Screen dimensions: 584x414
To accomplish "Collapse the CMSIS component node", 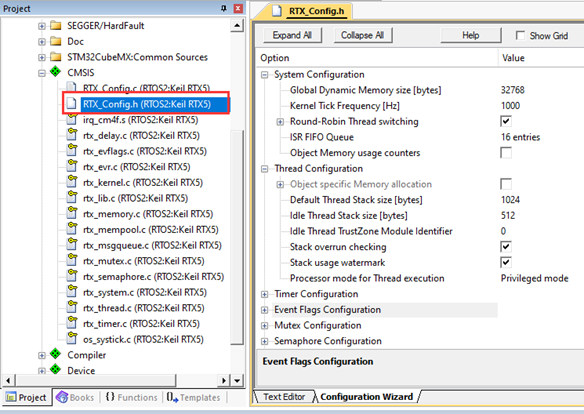I will click(x=42, y=73).
